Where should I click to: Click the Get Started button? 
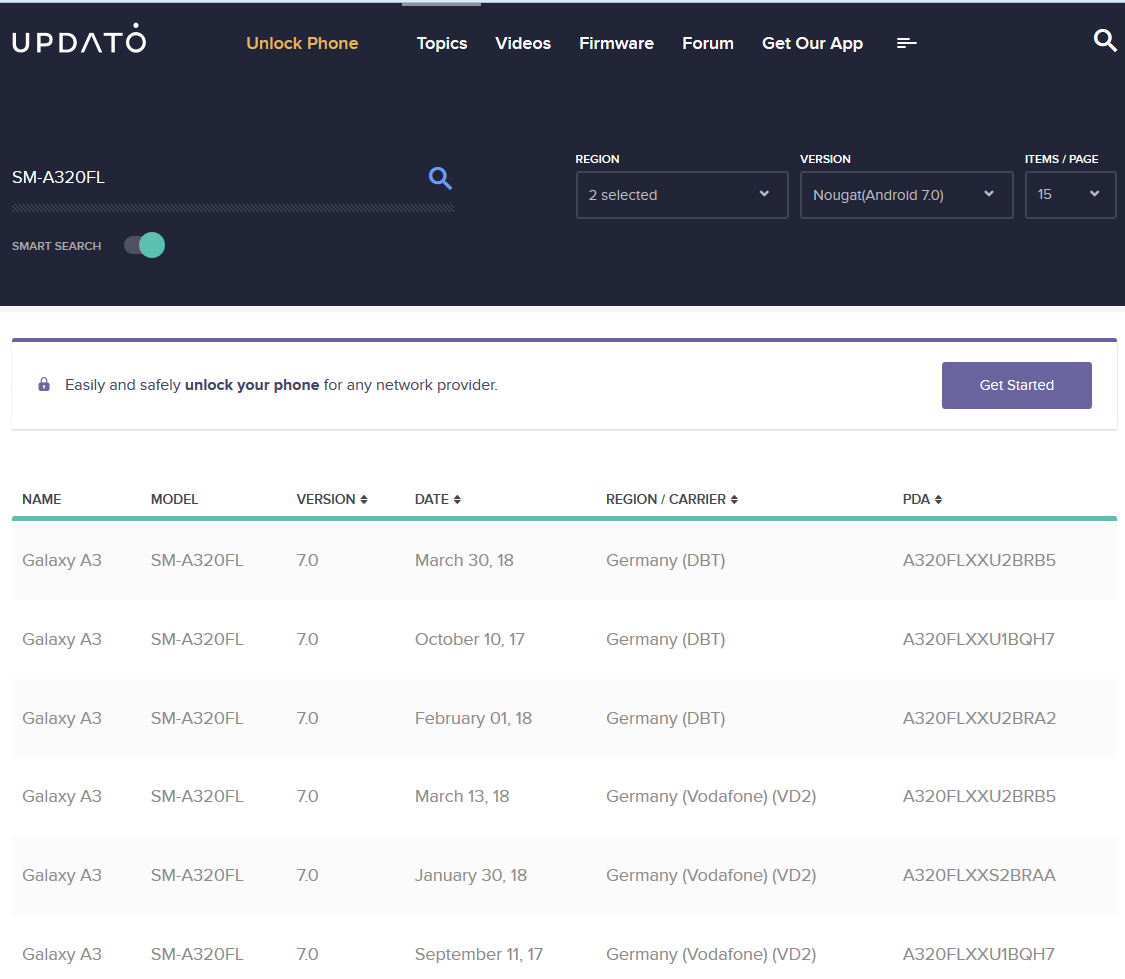1017,385
